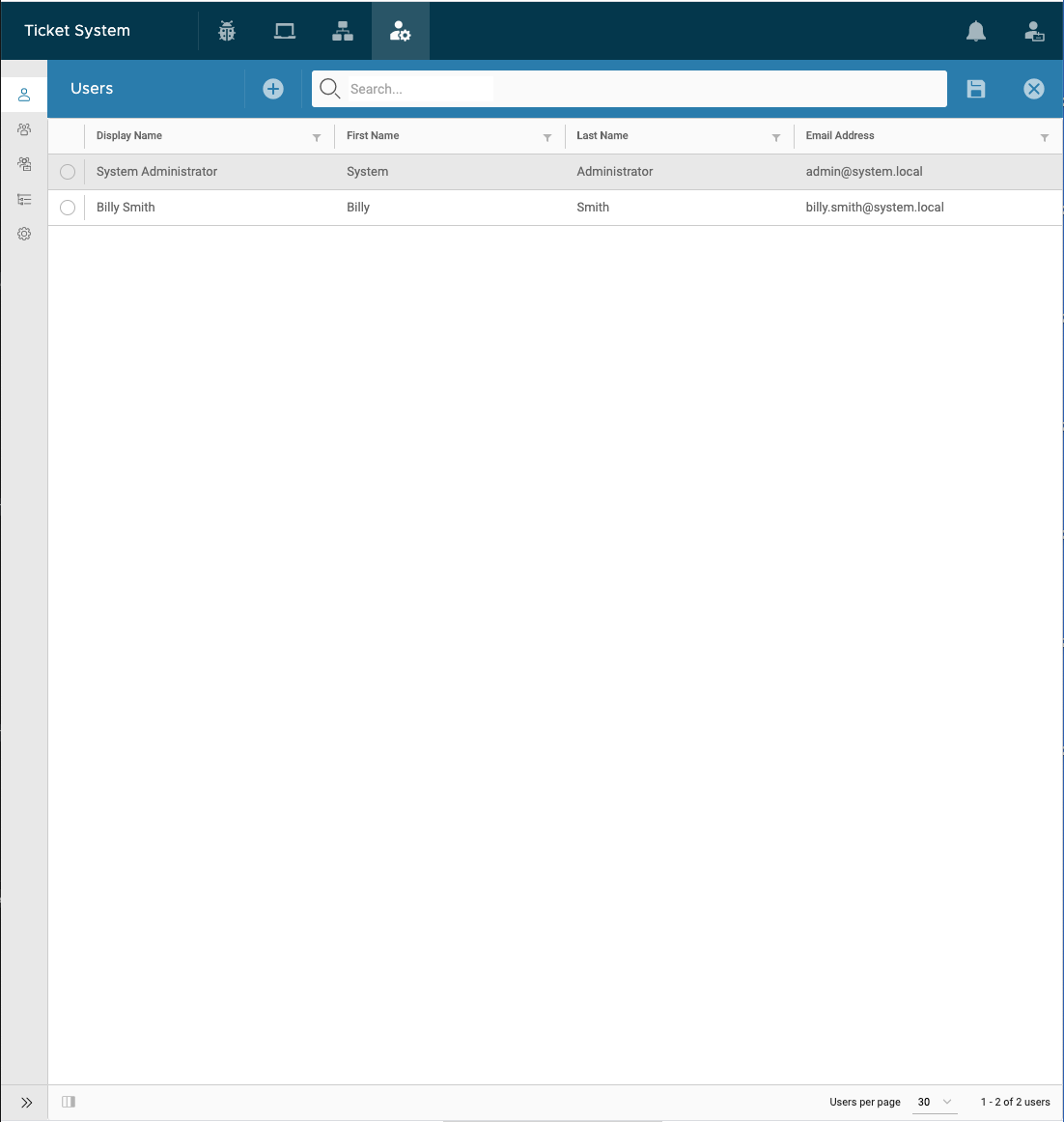
Task: Open the bug tickets icon in top navigation
Action: pyautogui.click(x=227, y=31)
